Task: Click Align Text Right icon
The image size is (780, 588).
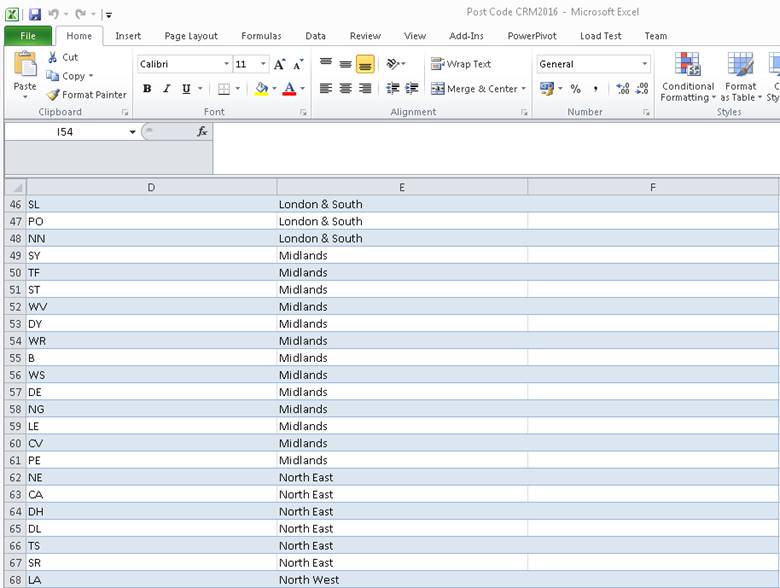Action: [x=365, y=89]
